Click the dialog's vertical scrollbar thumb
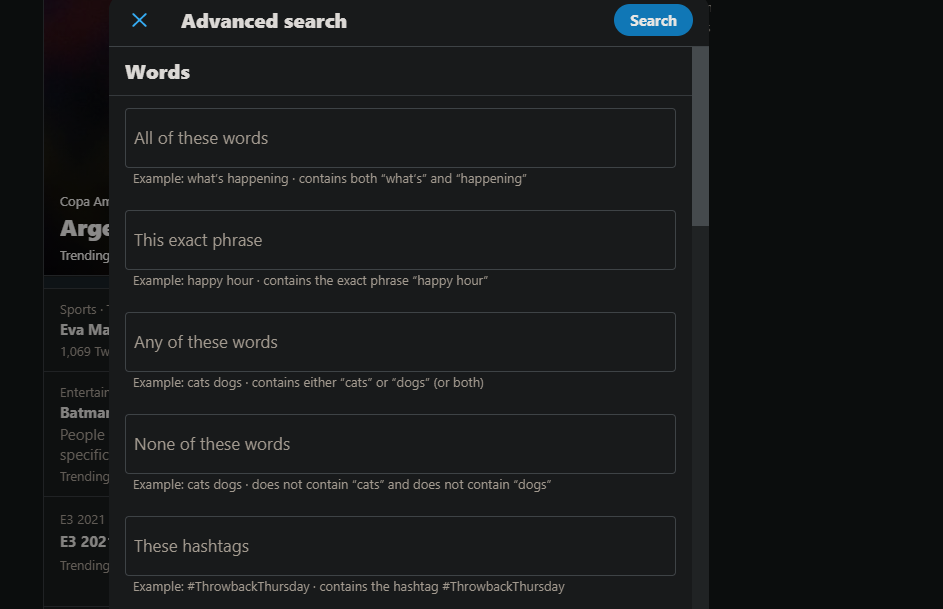This screenshot has width=943, height=609. coord(700,135)
